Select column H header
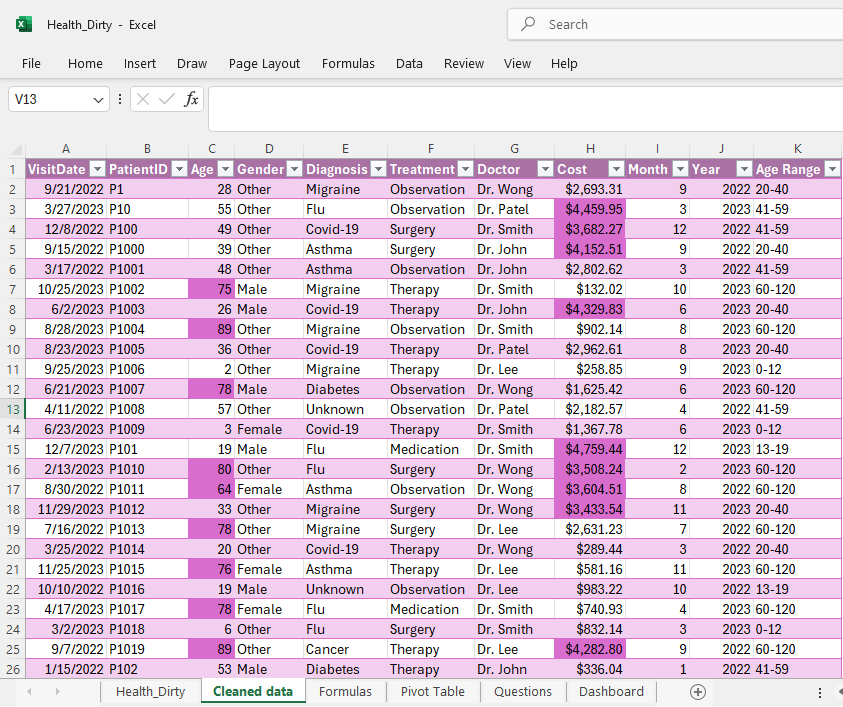Viewport: 843px width, 707px height. [x=590, y=149]
